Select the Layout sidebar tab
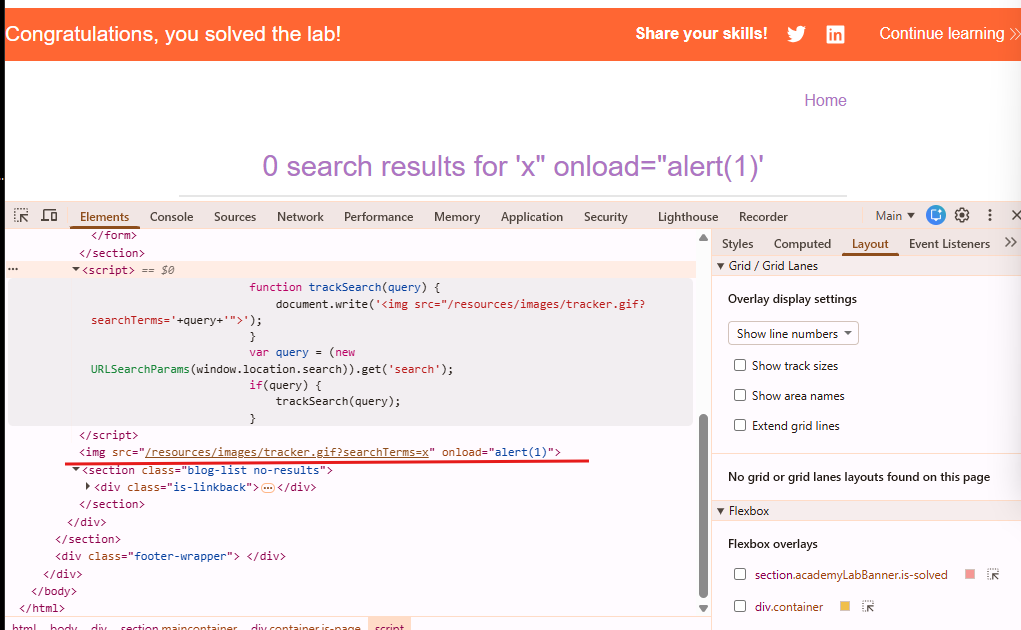The height and width of the screenshot is (630, 1021). click(x=870, y=243)
